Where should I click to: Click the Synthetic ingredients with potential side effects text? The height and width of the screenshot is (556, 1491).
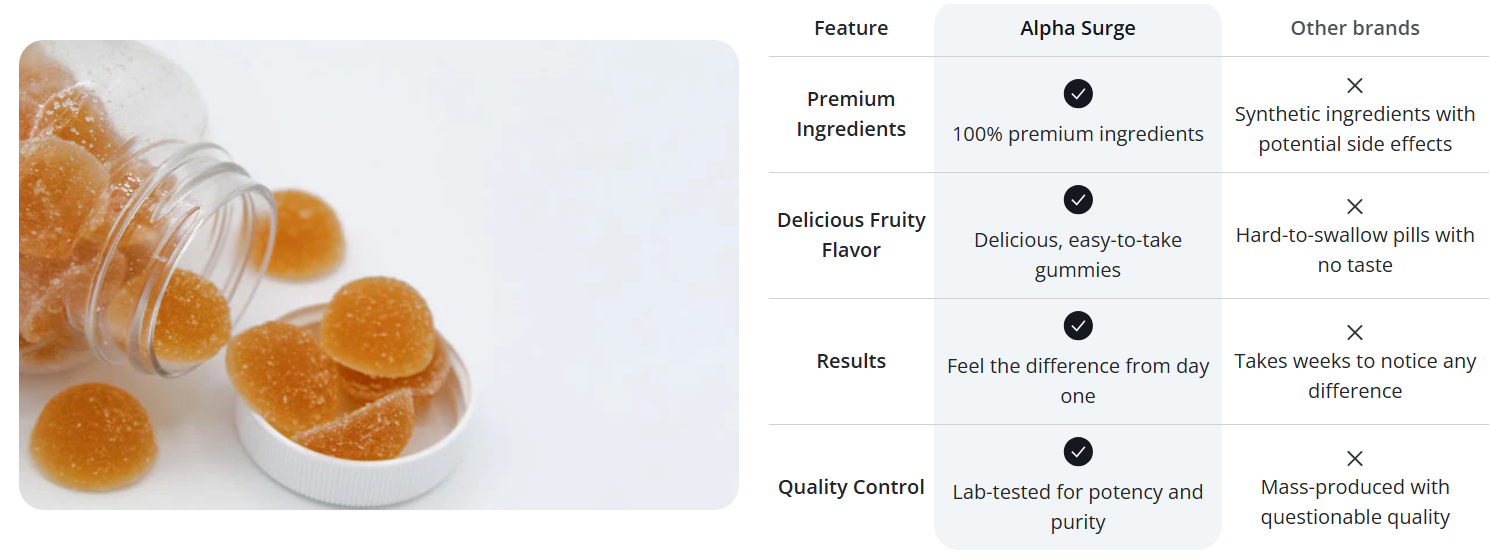coord(1355,129)
